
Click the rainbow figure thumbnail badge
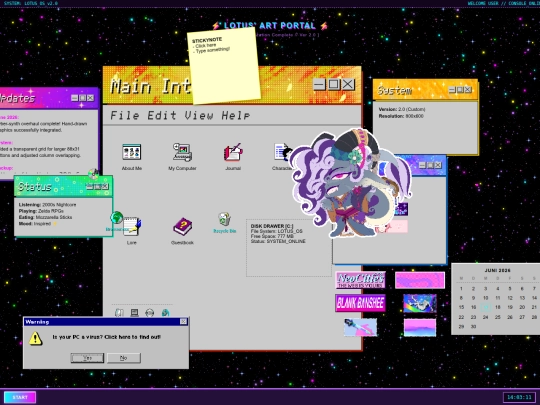420,303
